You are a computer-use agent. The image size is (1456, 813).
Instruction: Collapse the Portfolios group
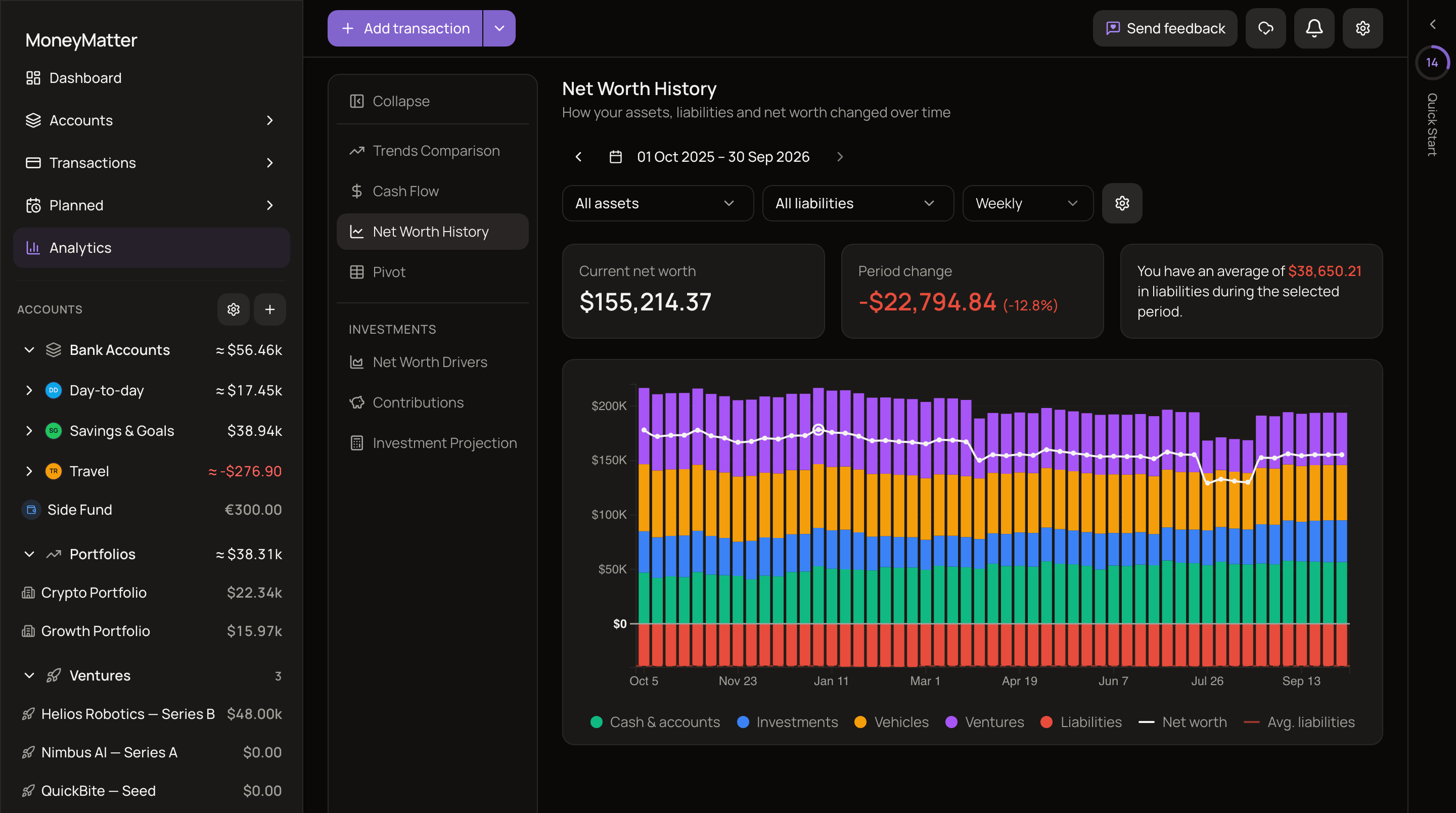29,554
